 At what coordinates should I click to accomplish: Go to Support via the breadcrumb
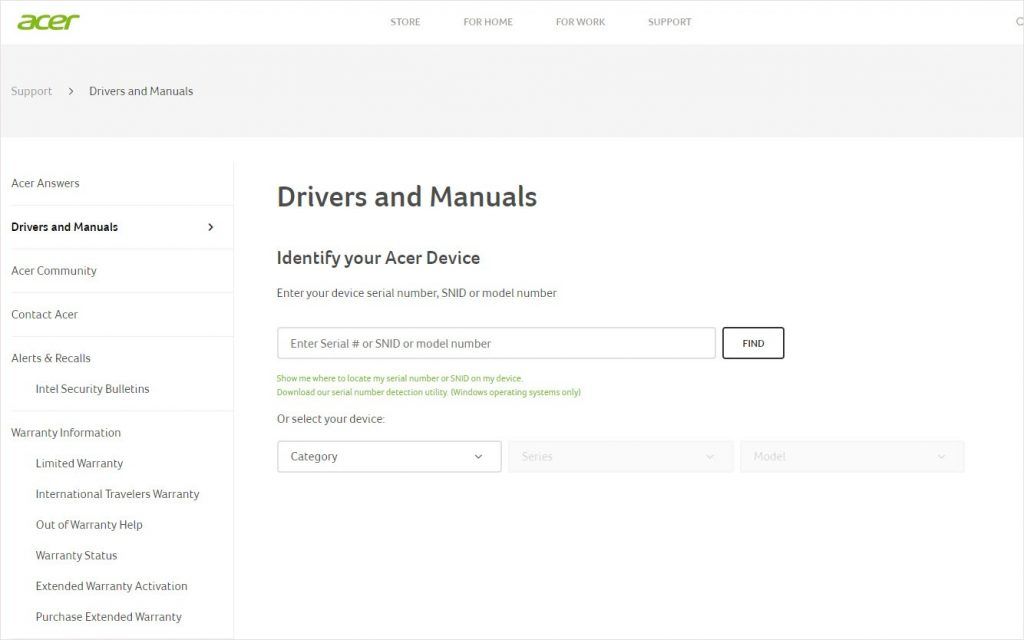(31, 90)
